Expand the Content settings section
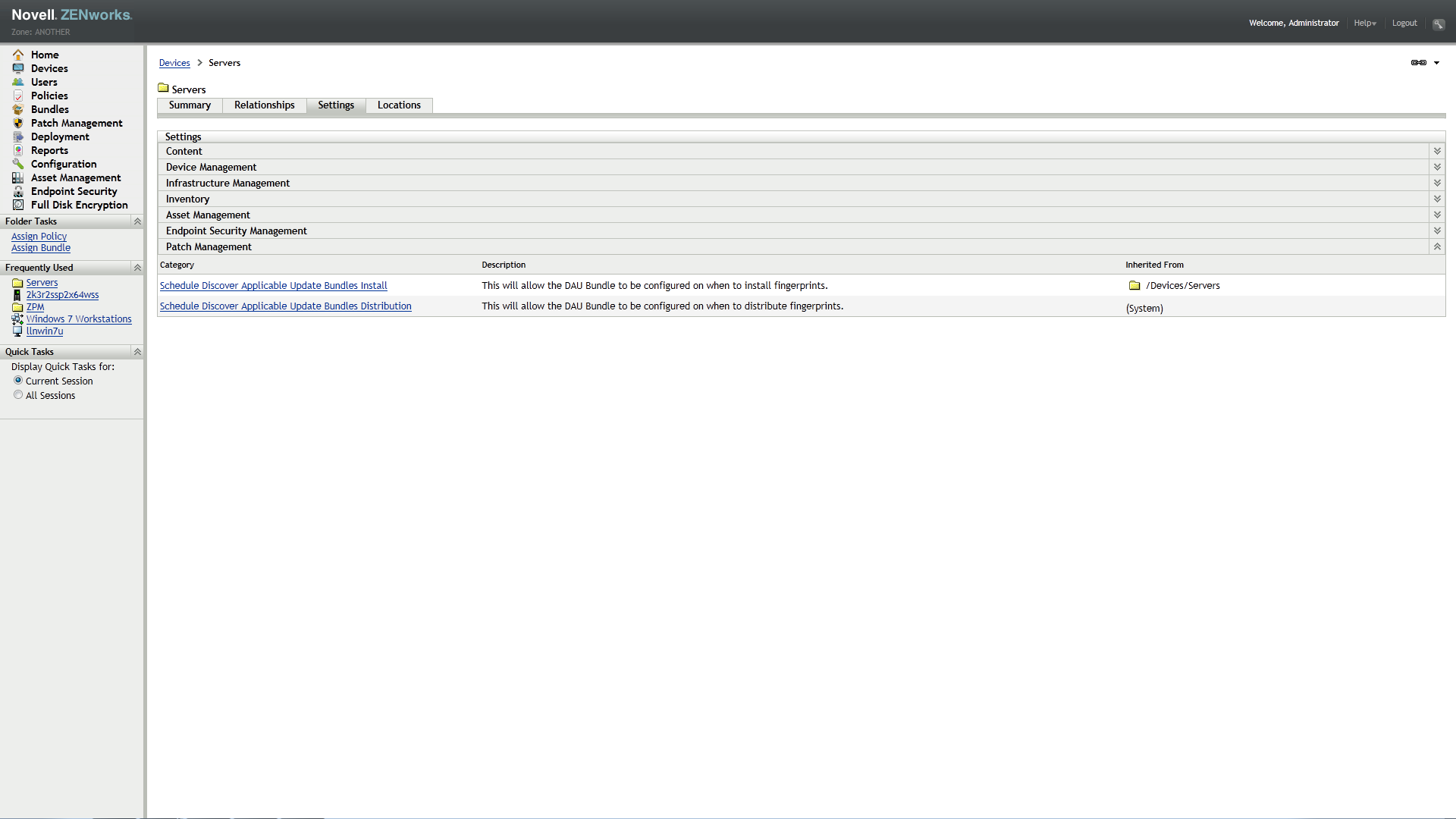The height and width of the screenshot is (819, 1456). 1436,152
